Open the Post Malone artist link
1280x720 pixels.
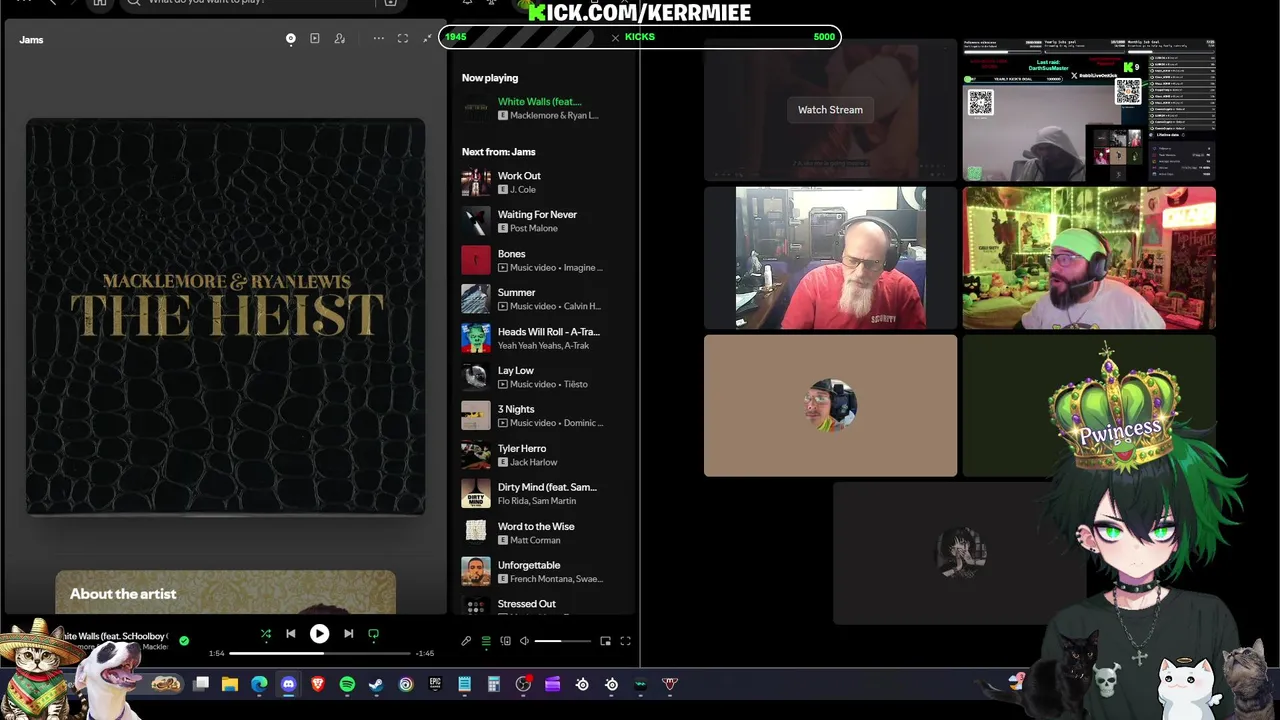(534, 228)
